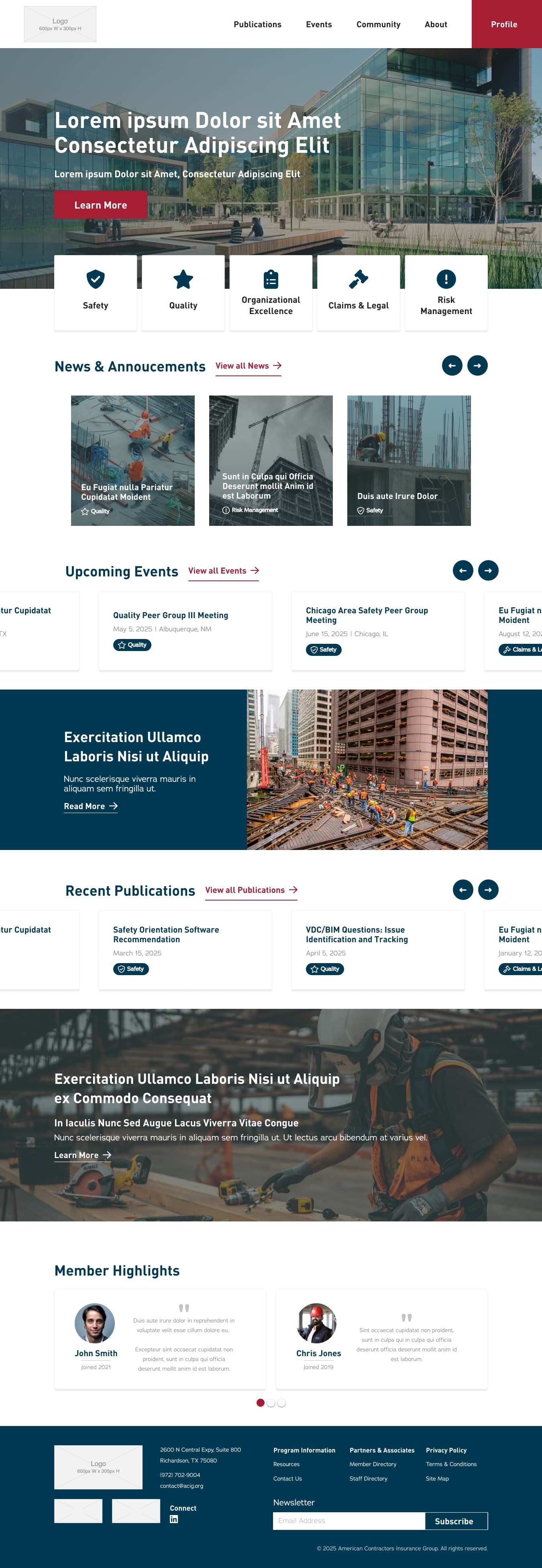
Task: Click the header logo placeholder
Action: (60, 24)
